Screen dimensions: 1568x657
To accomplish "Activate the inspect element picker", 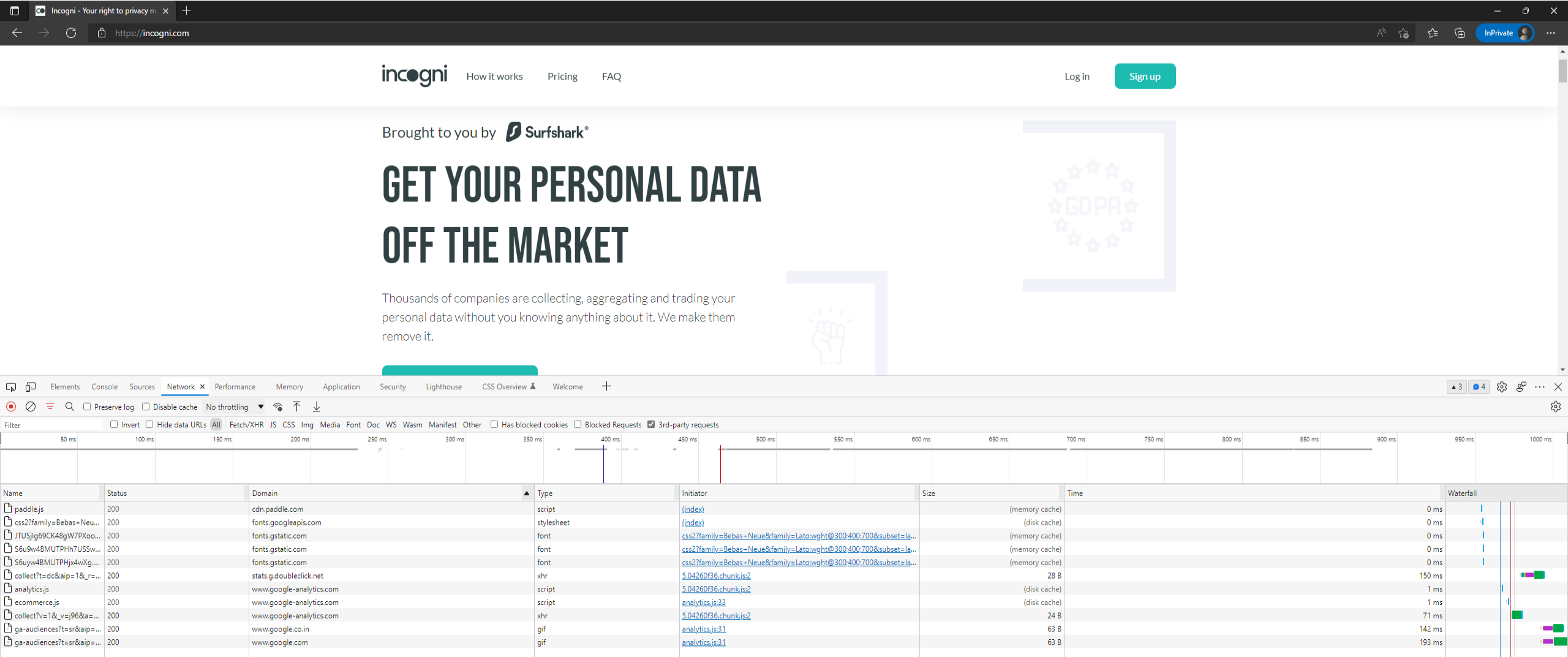I will click(x=11, y=387).
